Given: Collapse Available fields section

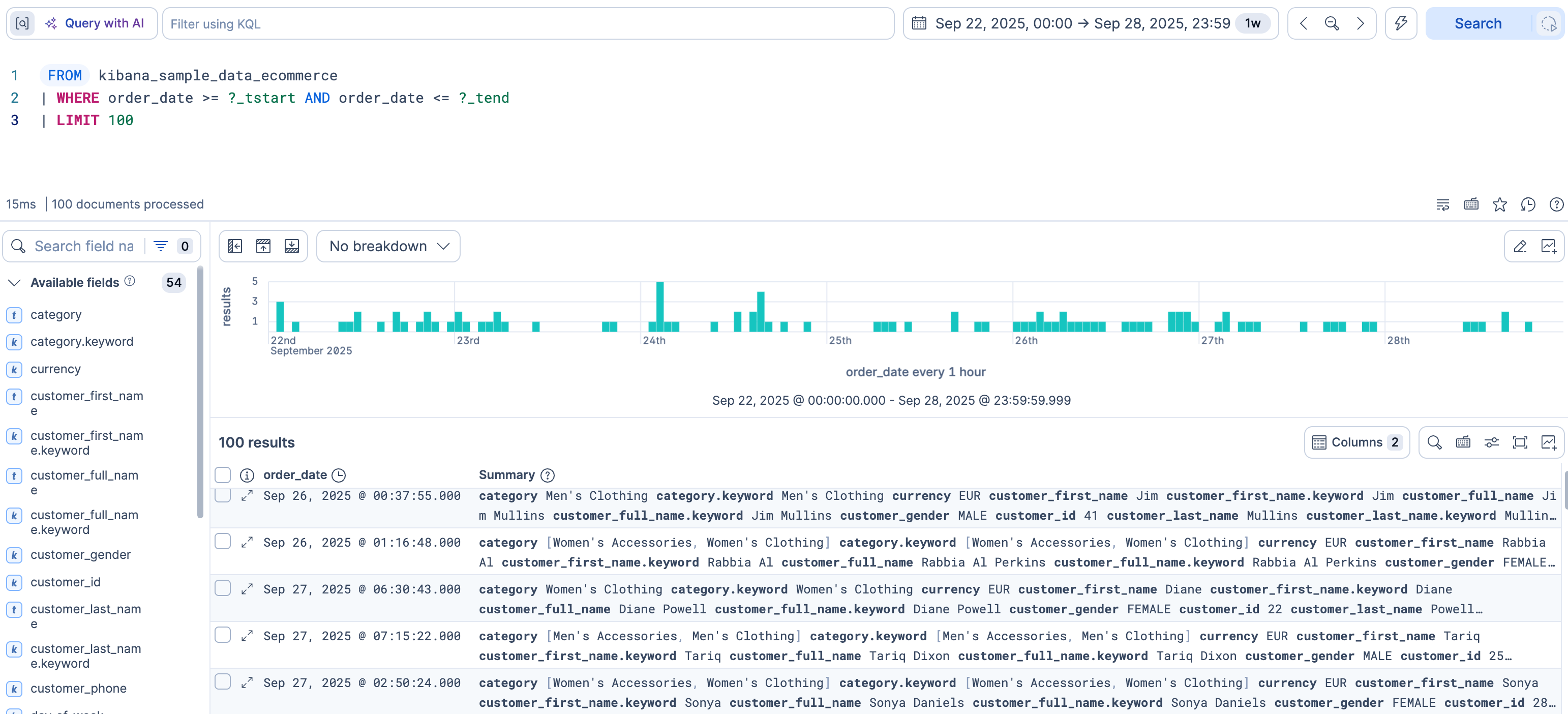Looking at the screenshot, I should [14, 282].
